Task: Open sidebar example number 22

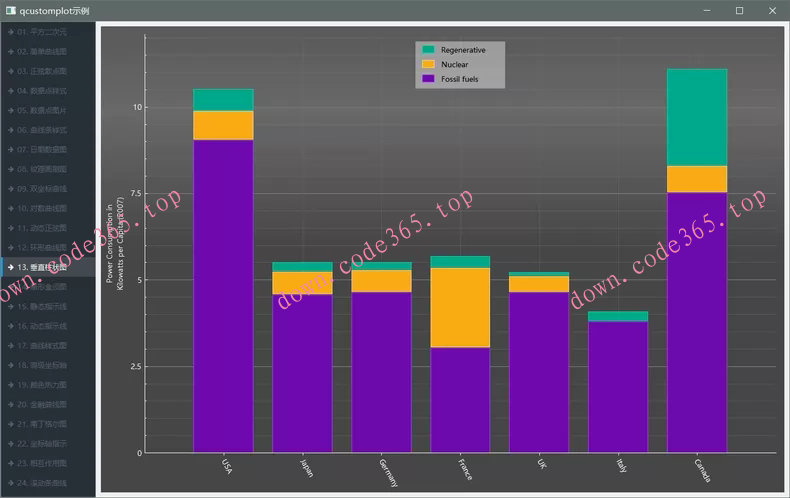Action: click(47, 444)
